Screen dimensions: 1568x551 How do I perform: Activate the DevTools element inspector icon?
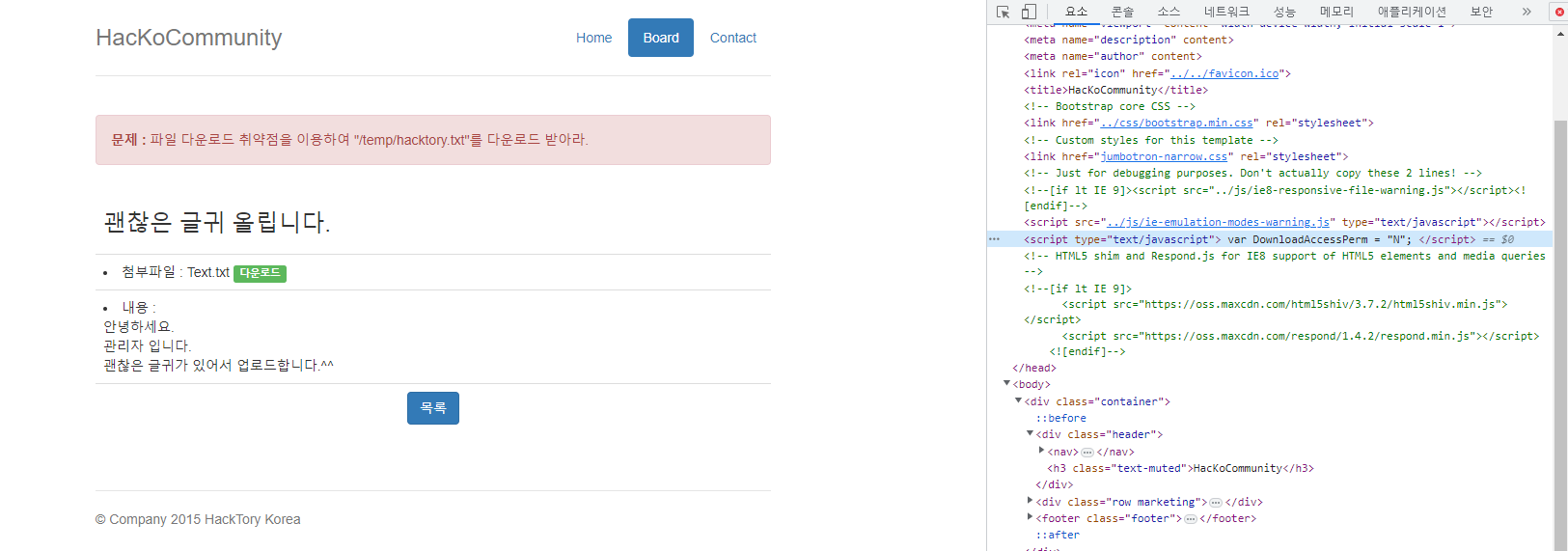(x=1003, y=12)
